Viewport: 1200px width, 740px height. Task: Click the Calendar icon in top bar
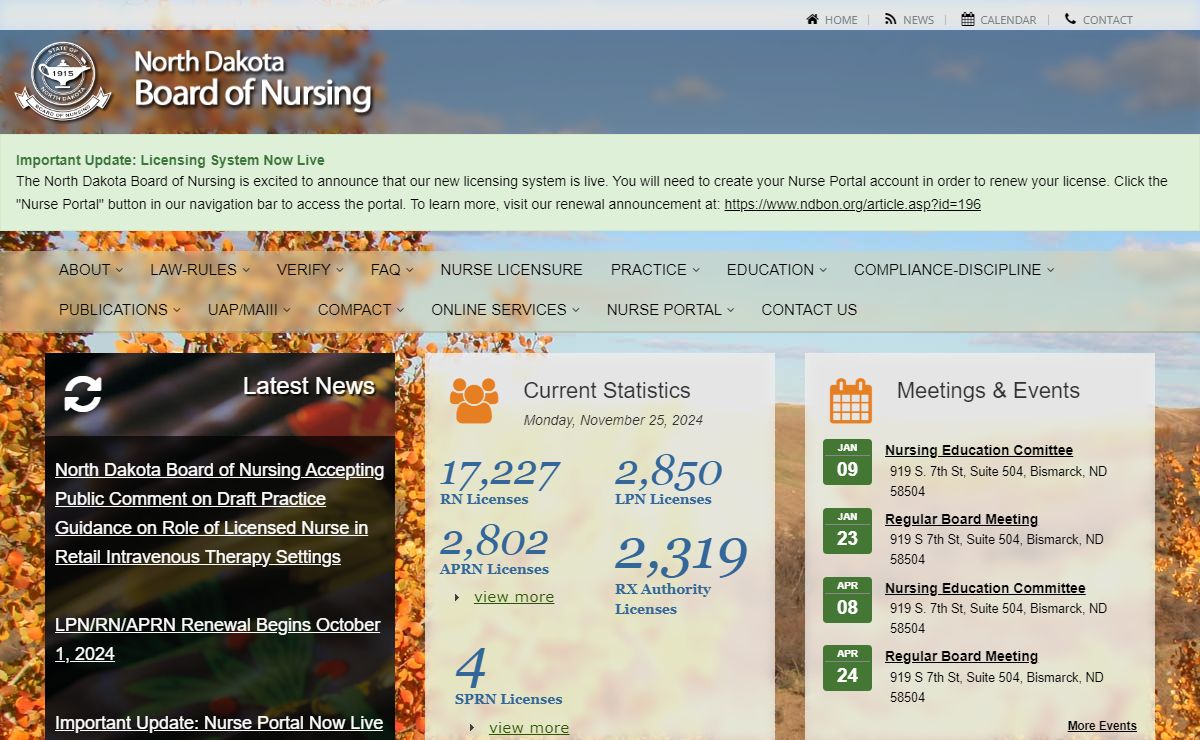(968, 19)
